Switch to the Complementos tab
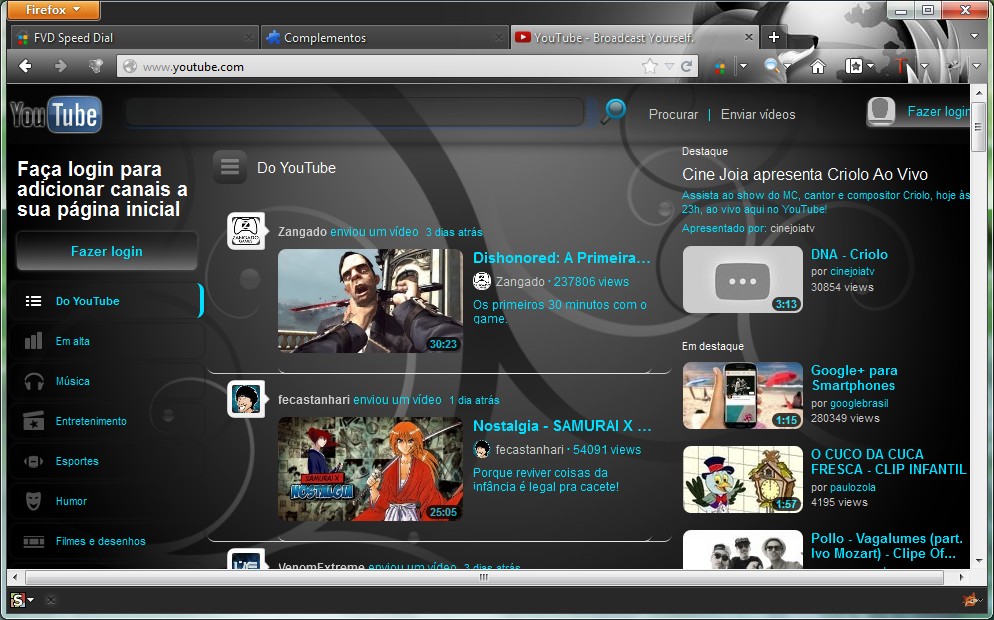The image size is (994, 620). pos(385,37)
